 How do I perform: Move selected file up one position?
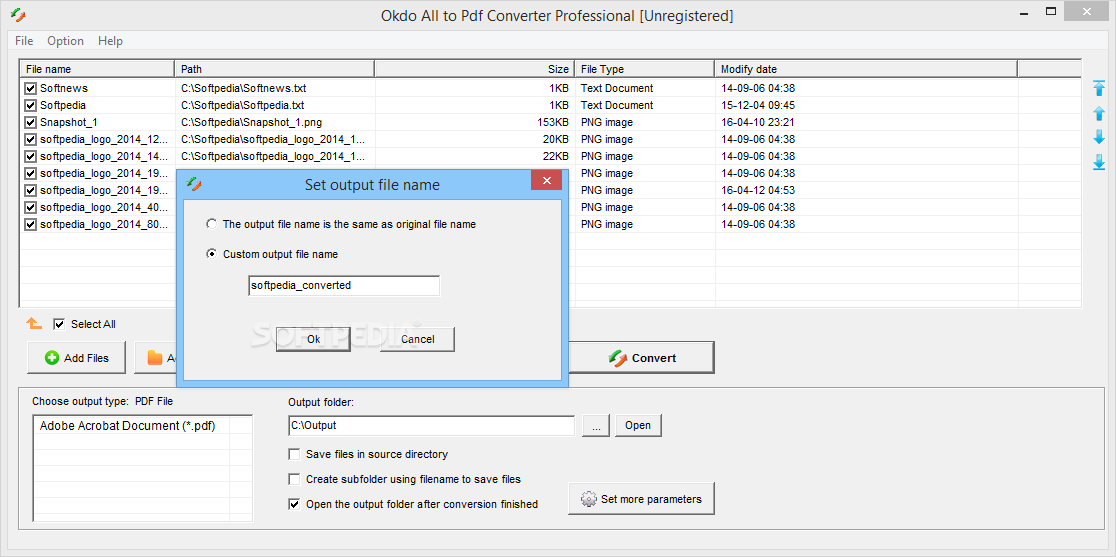[1099, 113]
